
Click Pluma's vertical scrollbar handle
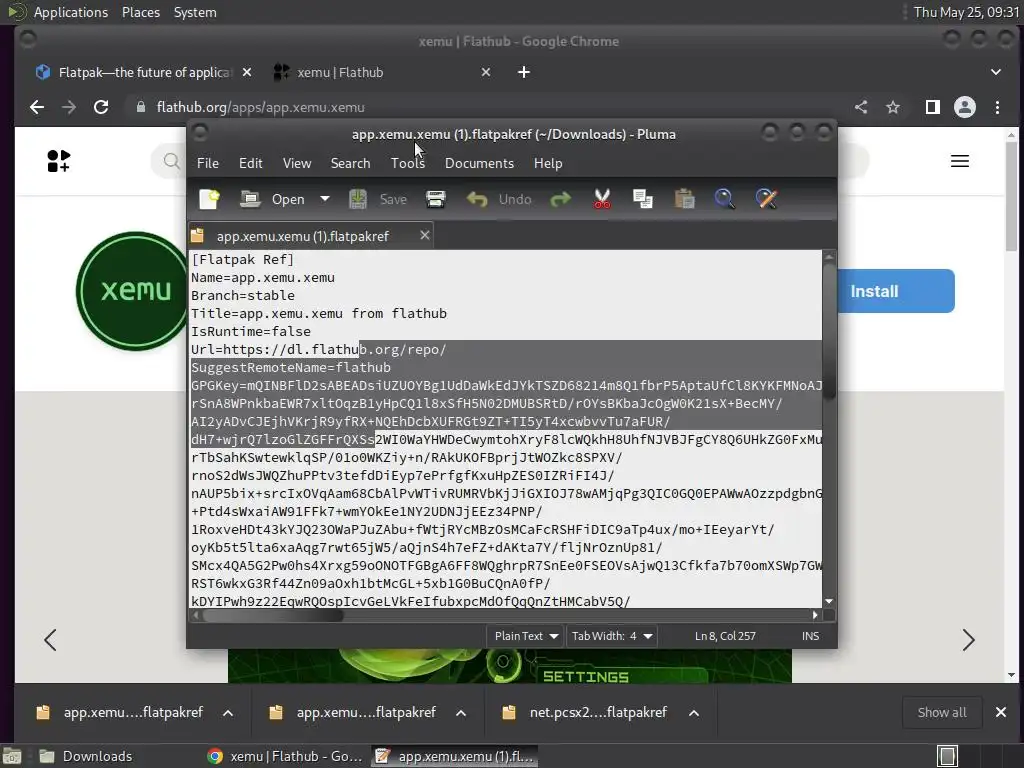click(829, 330)
